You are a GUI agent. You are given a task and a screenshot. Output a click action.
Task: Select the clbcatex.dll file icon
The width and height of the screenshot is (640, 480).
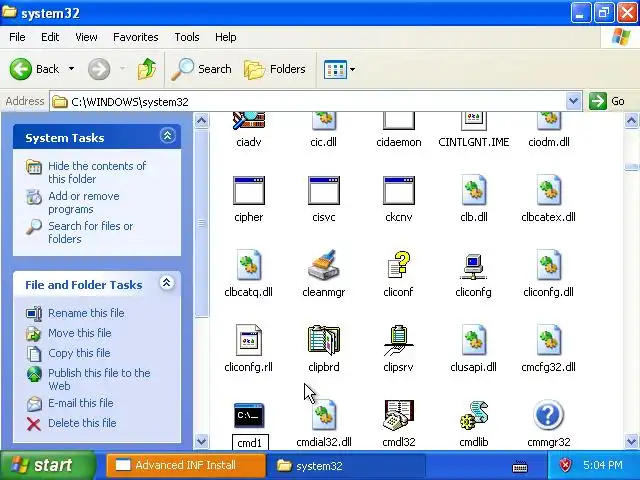click(x=549, y=191)
